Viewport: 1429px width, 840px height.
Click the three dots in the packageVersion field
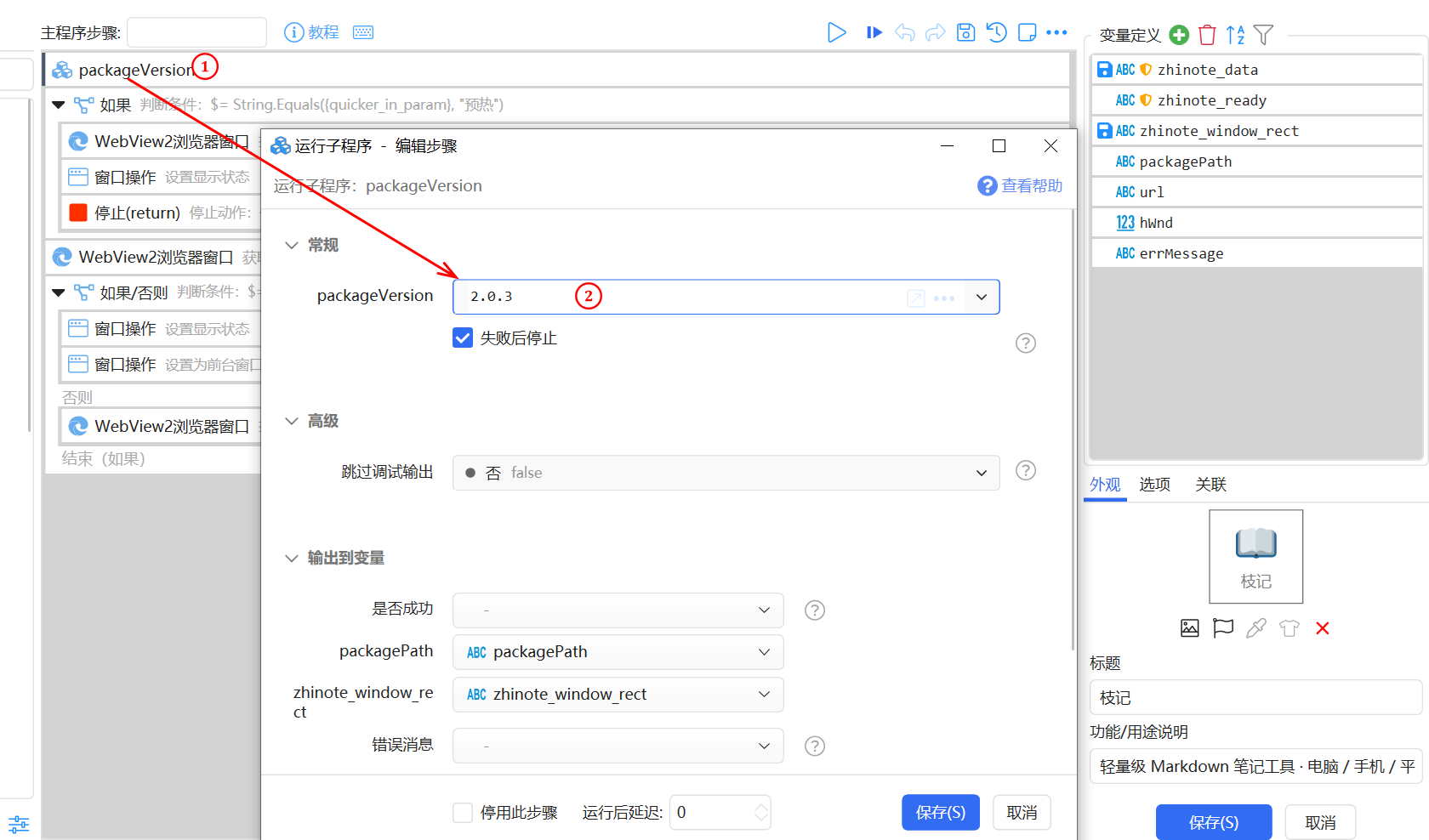(944, 298)
